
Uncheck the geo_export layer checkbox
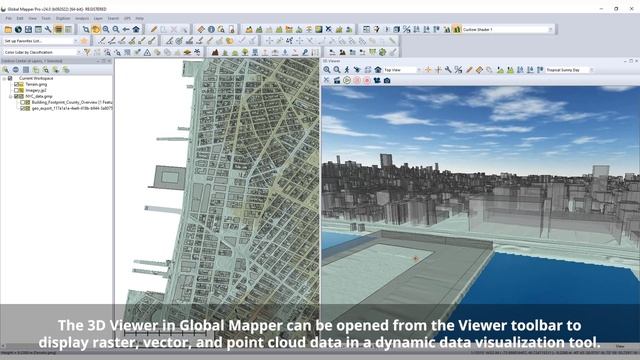pos(23,109)
